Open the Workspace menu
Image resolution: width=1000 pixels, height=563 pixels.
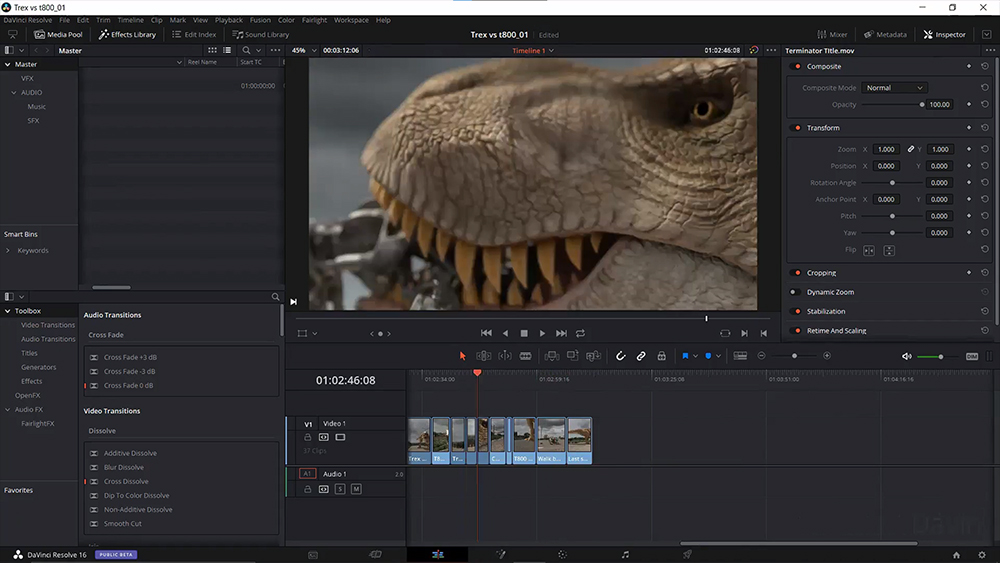(351, 20)
